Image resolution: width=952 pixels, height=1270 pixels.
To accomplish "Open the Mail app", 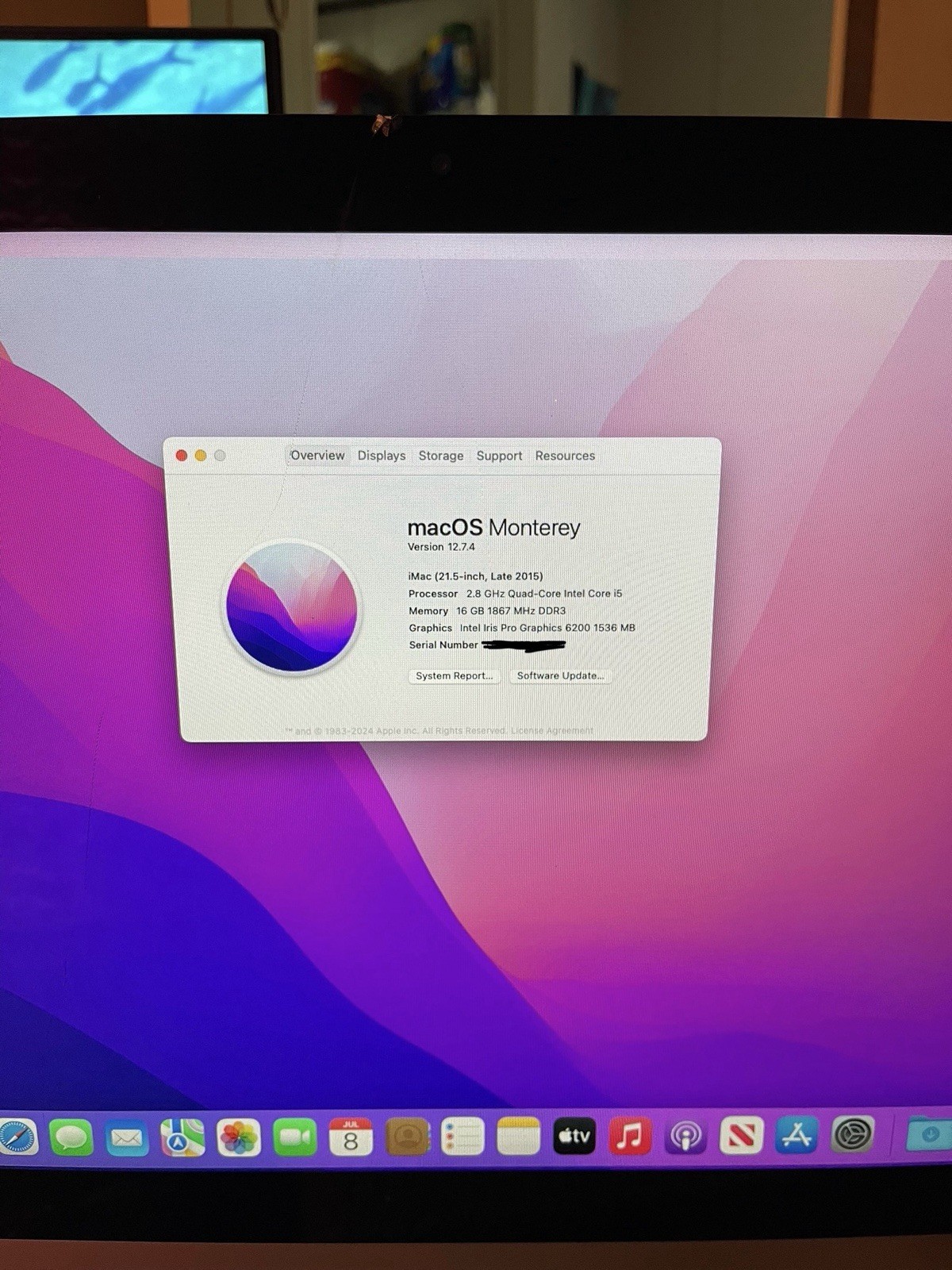I will (127, 1138).
